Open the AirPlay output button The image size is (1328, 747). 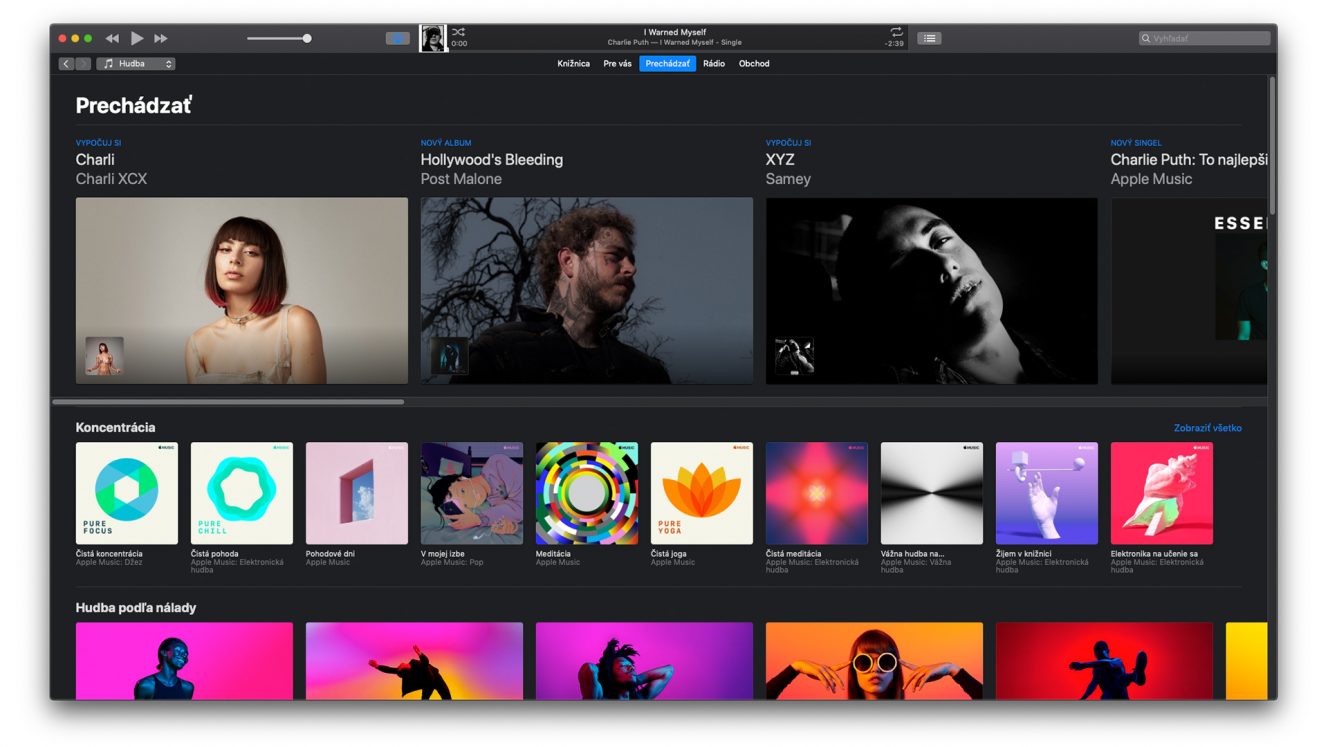(x=398, y=38)
